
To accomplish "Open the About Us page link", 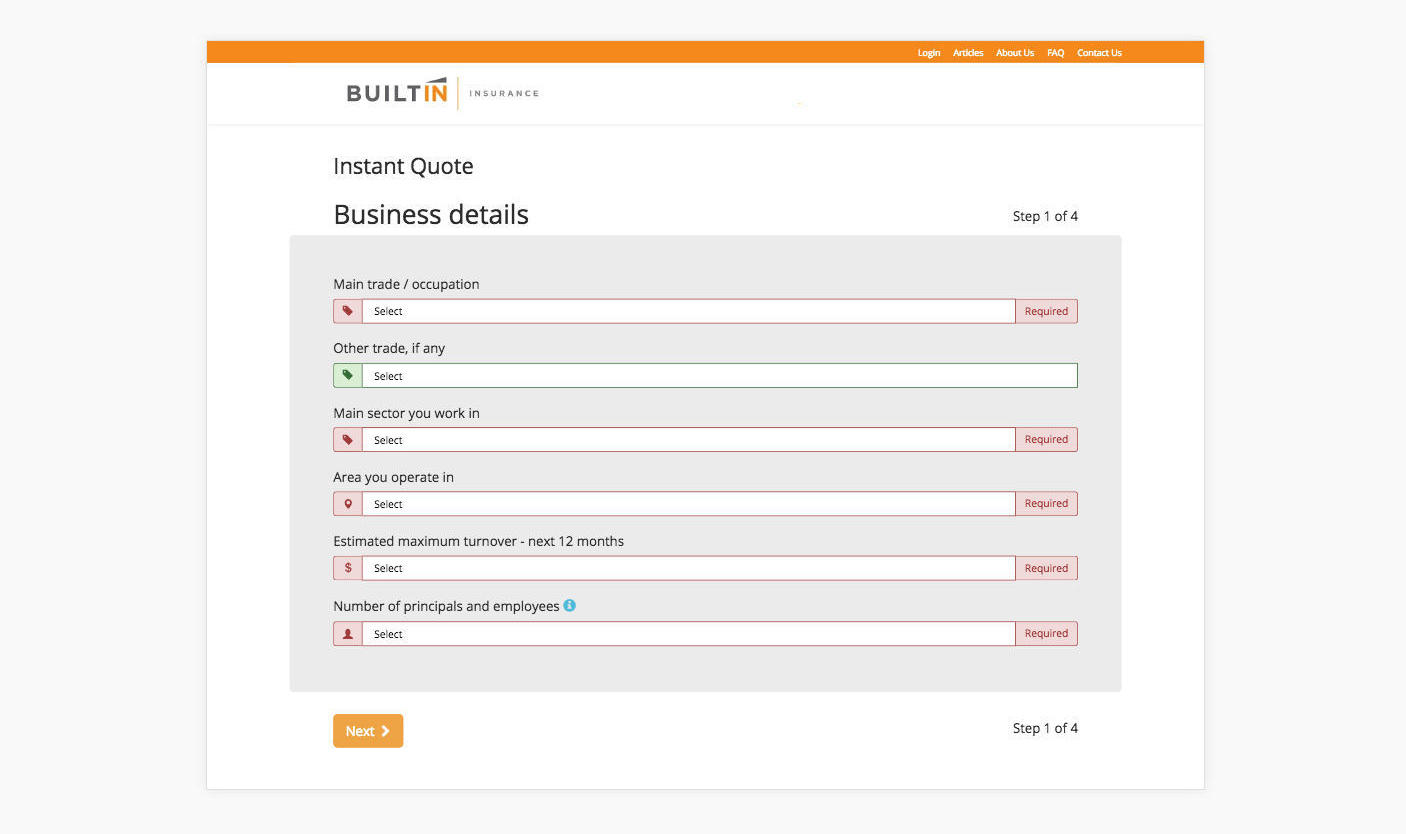I will (x=1014, y=53).
